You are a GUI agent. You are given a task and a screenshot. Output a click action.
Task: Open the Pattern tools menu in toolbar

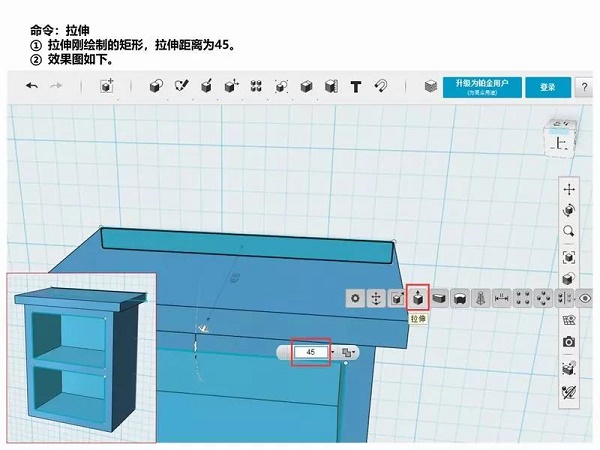[256, 87]
